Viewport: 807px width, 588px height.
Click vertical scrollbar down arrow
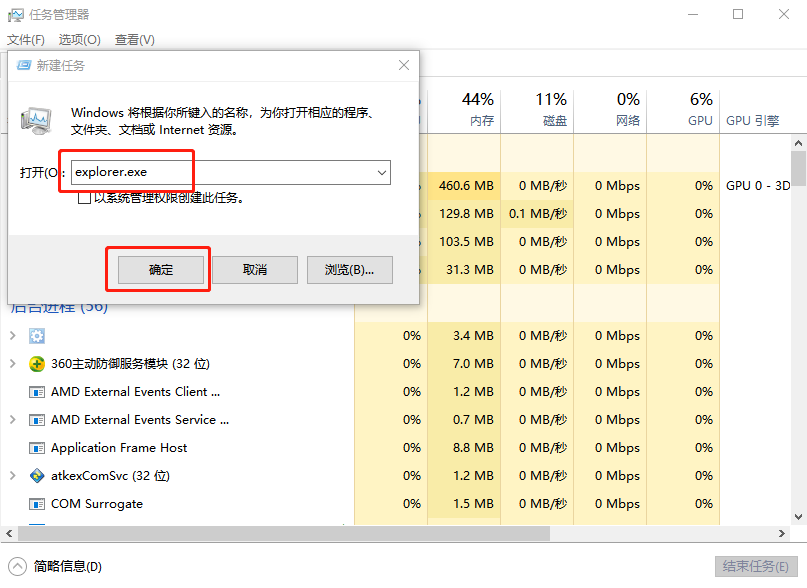tap(798, 516)
